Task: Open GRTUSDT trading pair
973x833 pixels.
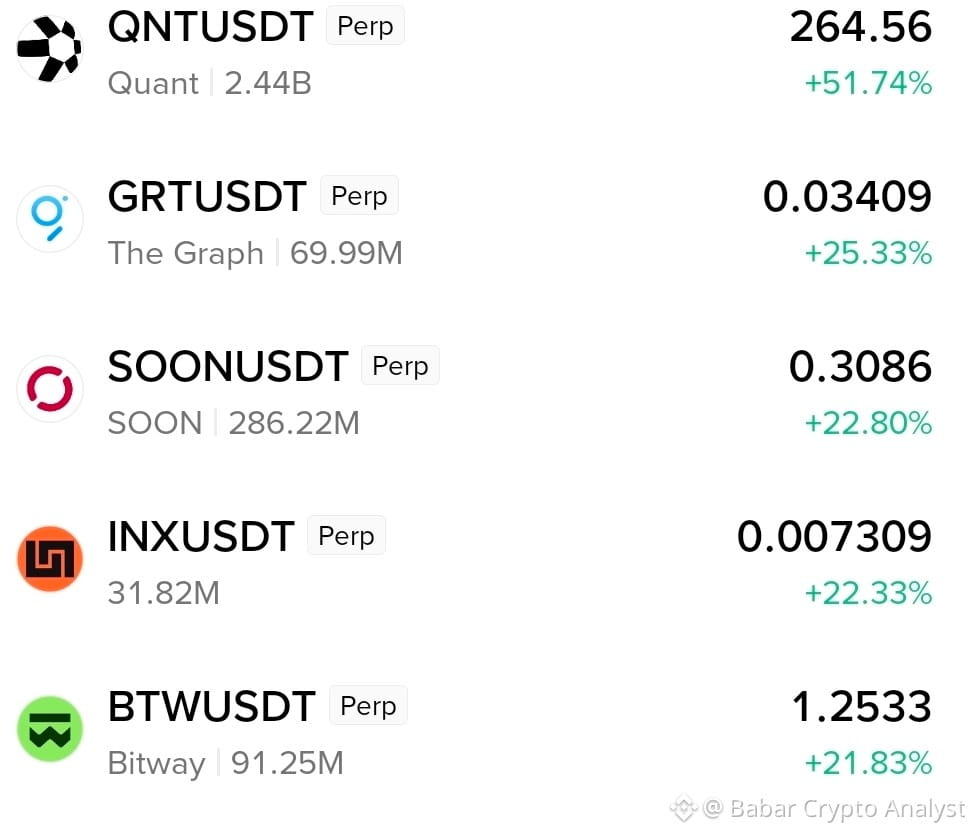Action: [207, 196]
